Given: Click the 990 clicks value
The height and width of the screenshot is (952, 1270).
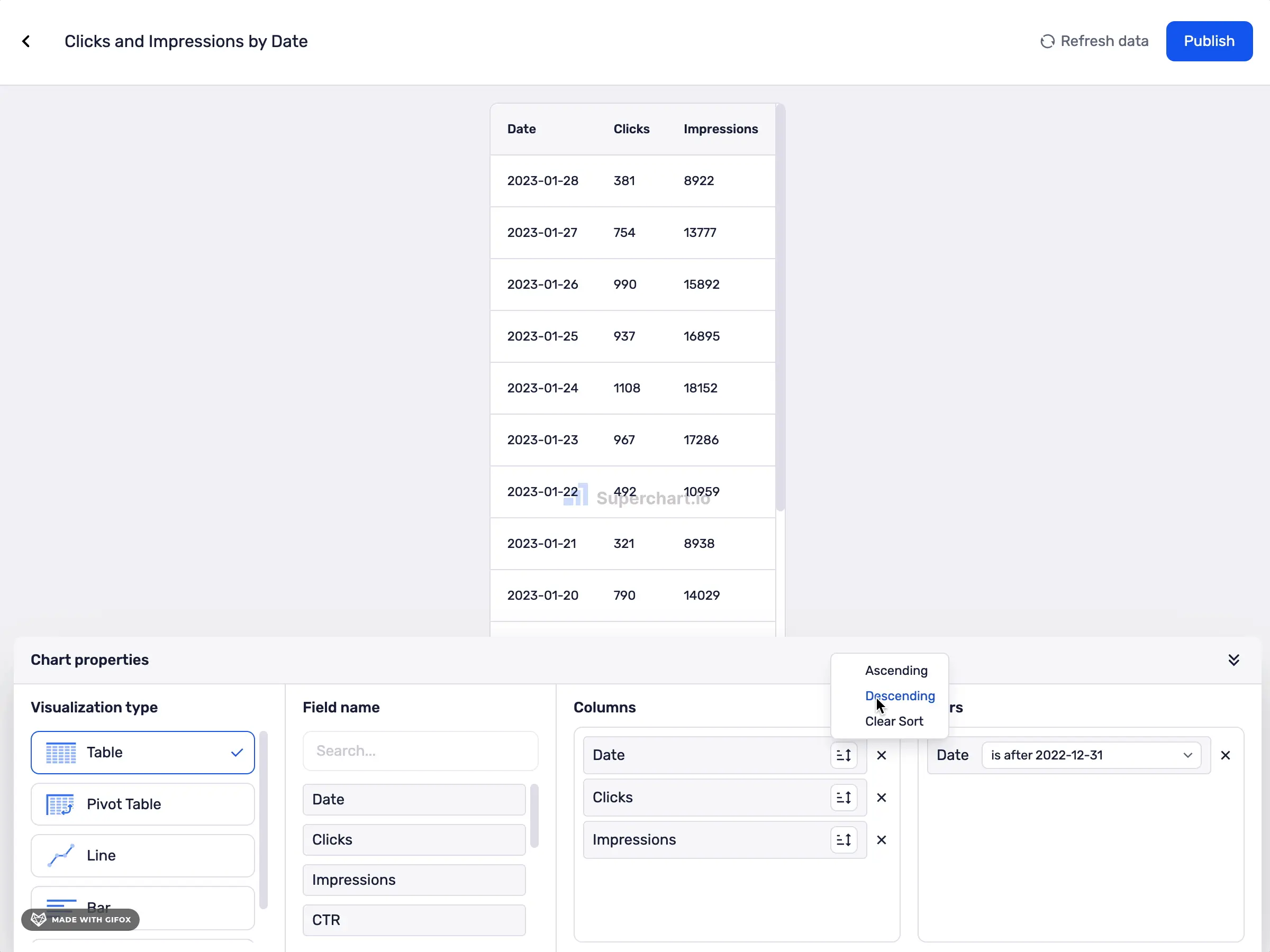Looking at the screenshot, I should (x=624, y=285).
